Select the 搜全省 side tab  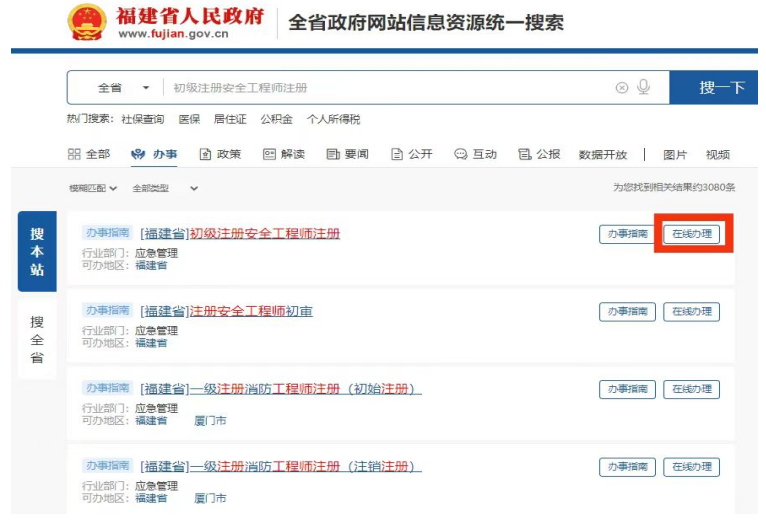point(37,339)
